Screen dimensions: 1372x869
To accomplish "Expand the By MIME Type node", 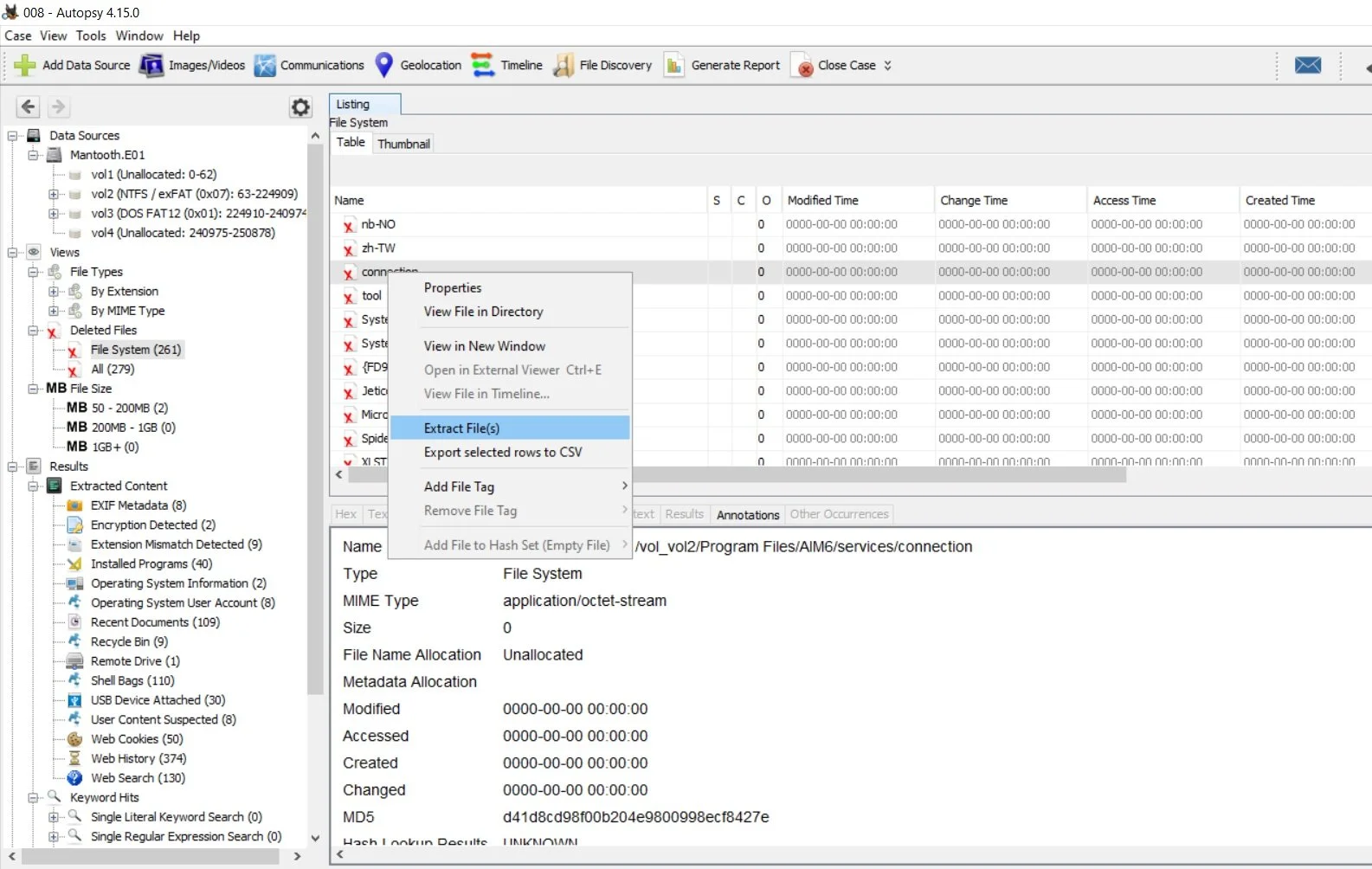I will pyautogui.click(x=54, y=311).
